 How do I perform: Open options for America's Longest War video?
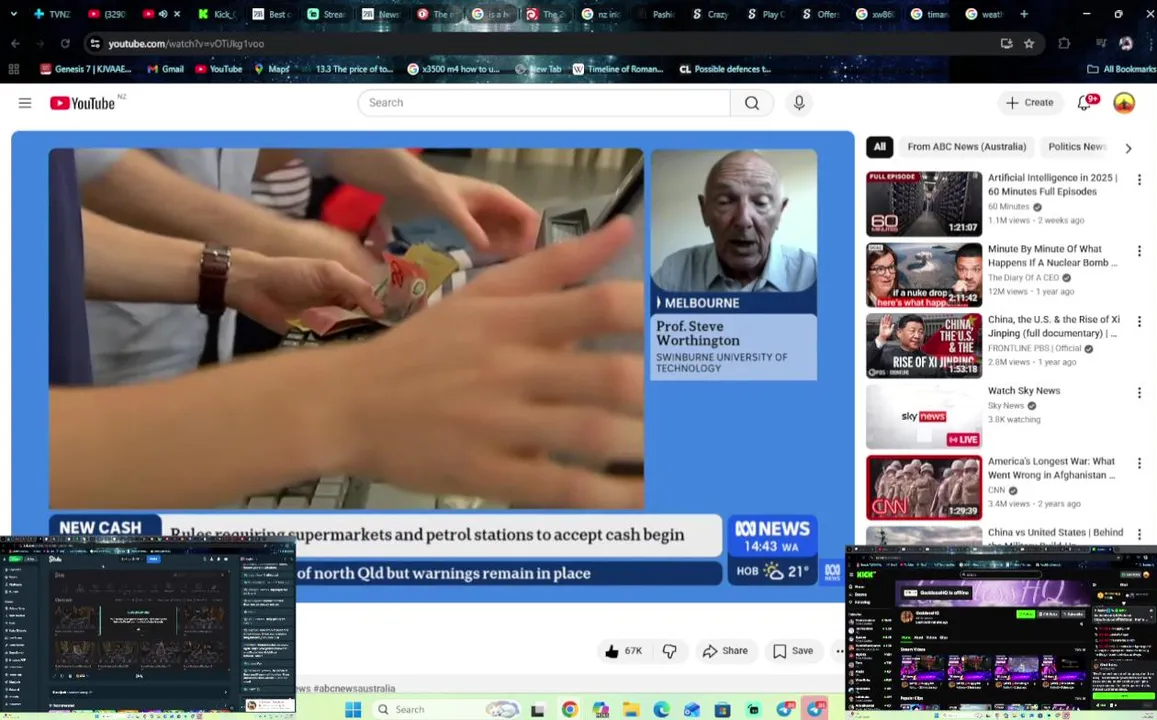(x=1139, y=463)
